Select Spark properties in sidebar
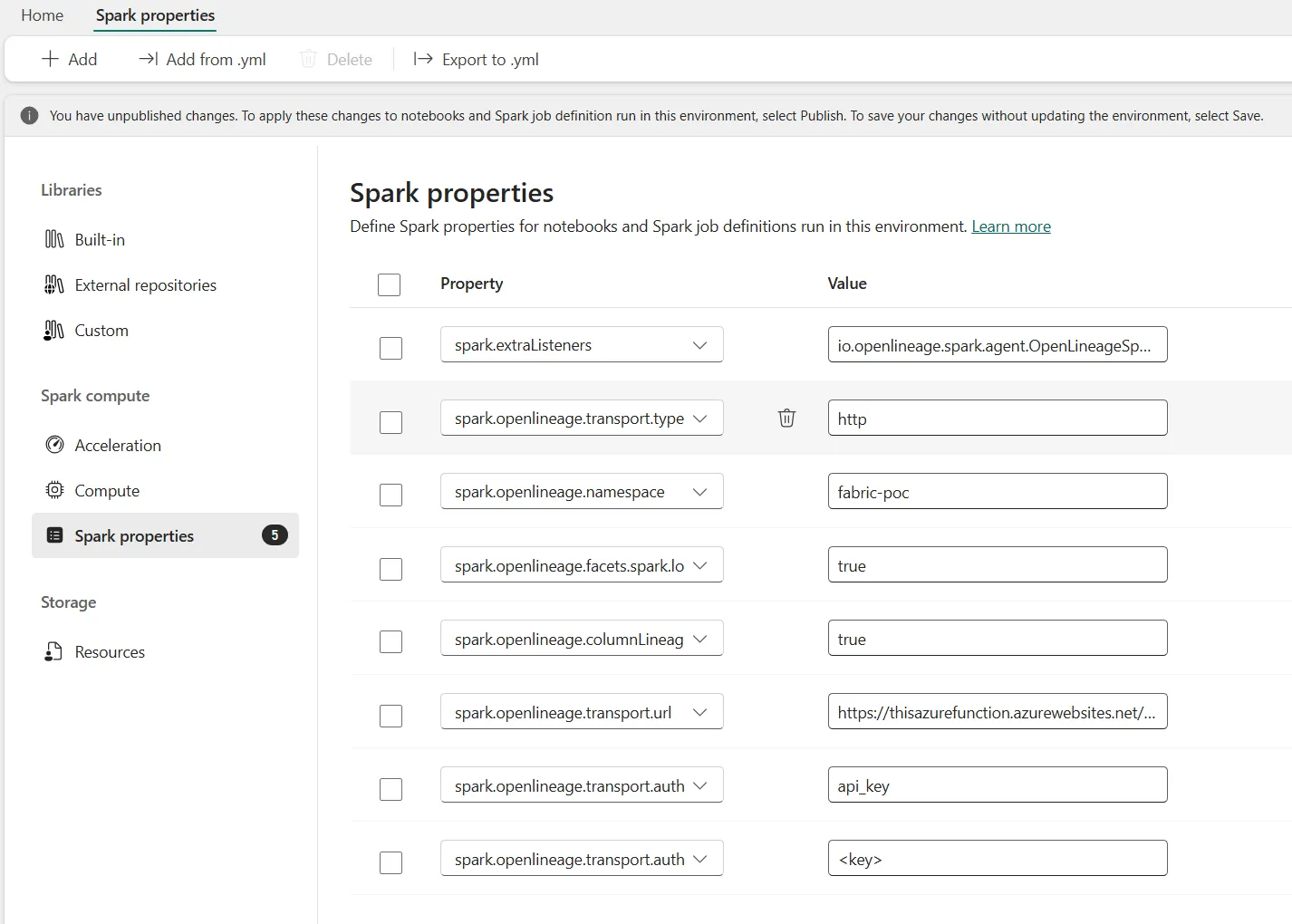 pos(165,535)
